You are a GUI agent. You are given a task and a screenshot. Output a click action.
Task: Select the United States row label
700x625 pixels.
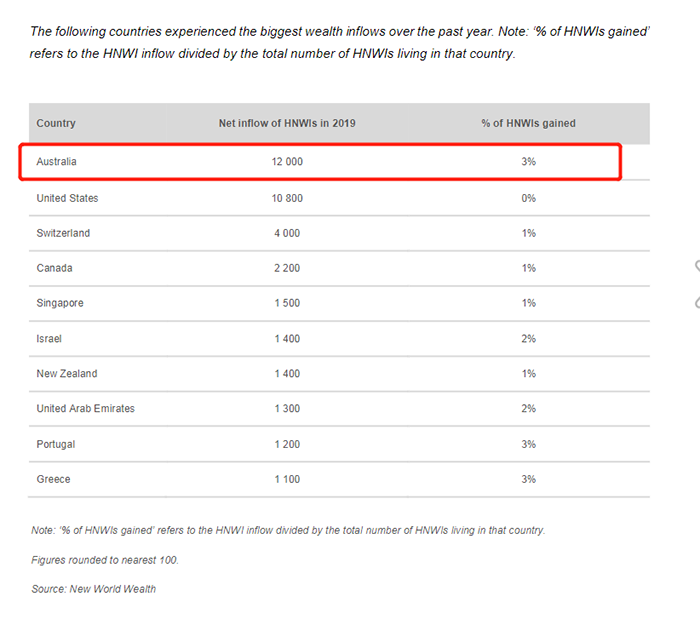click(x=67, y=198)
